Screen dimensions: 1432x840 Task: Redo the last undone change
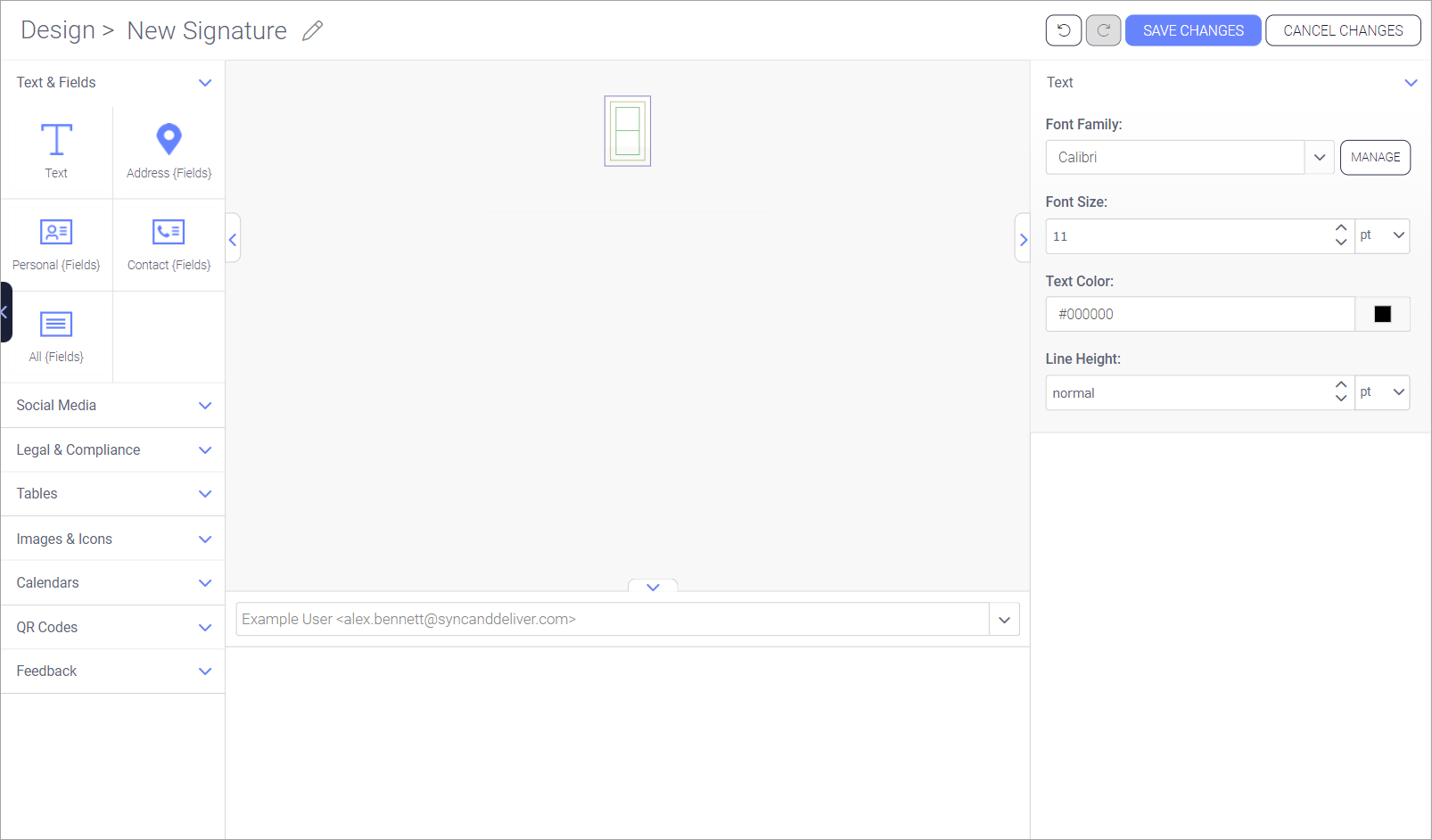[x=1103, y=30]
